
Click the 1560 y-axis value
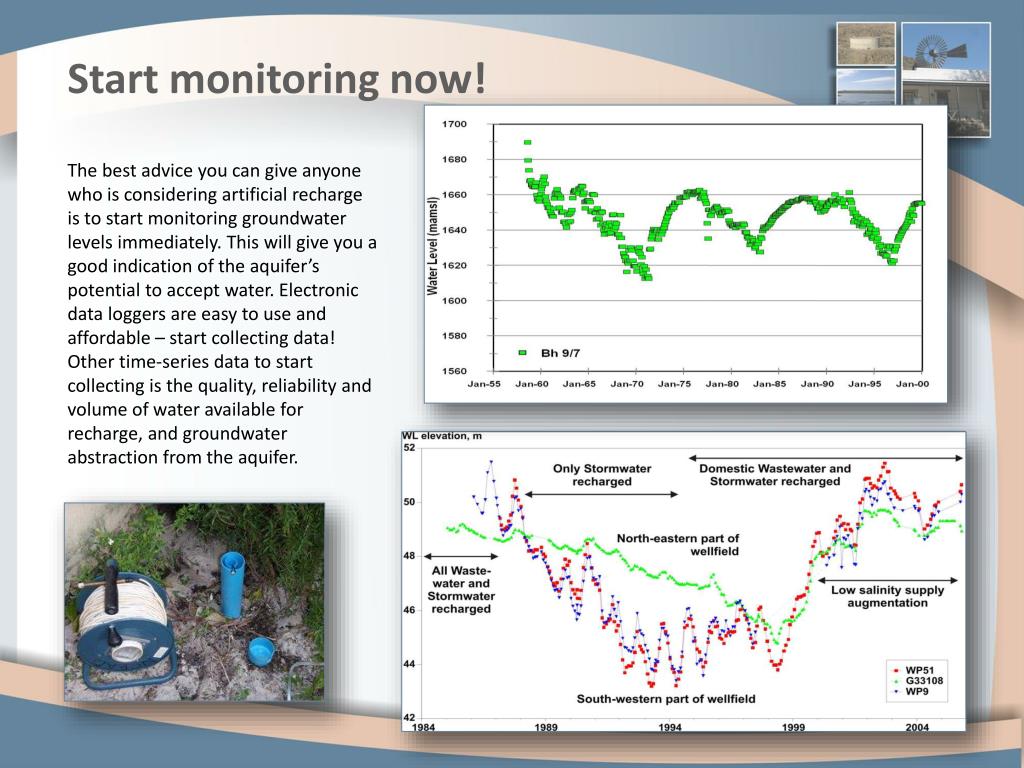coord(455,371)
